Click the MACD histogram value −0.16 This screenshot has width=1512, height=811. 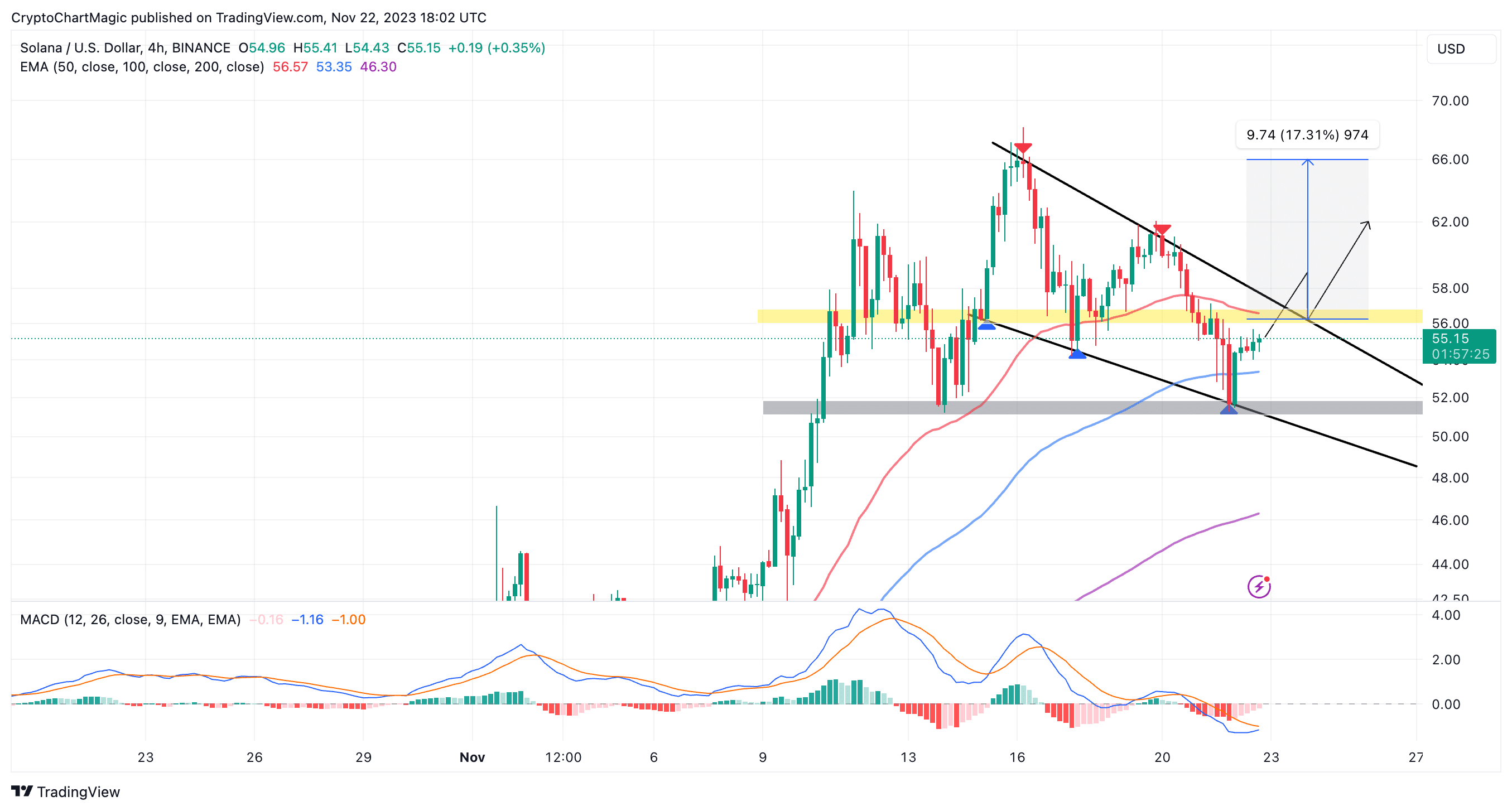(267, 620)
